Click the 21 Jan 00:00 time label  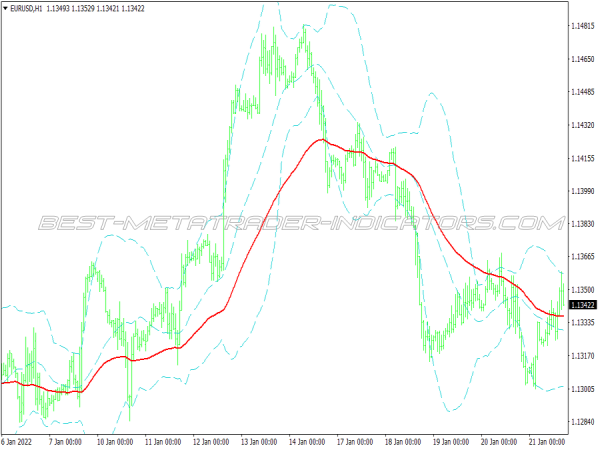547,442
